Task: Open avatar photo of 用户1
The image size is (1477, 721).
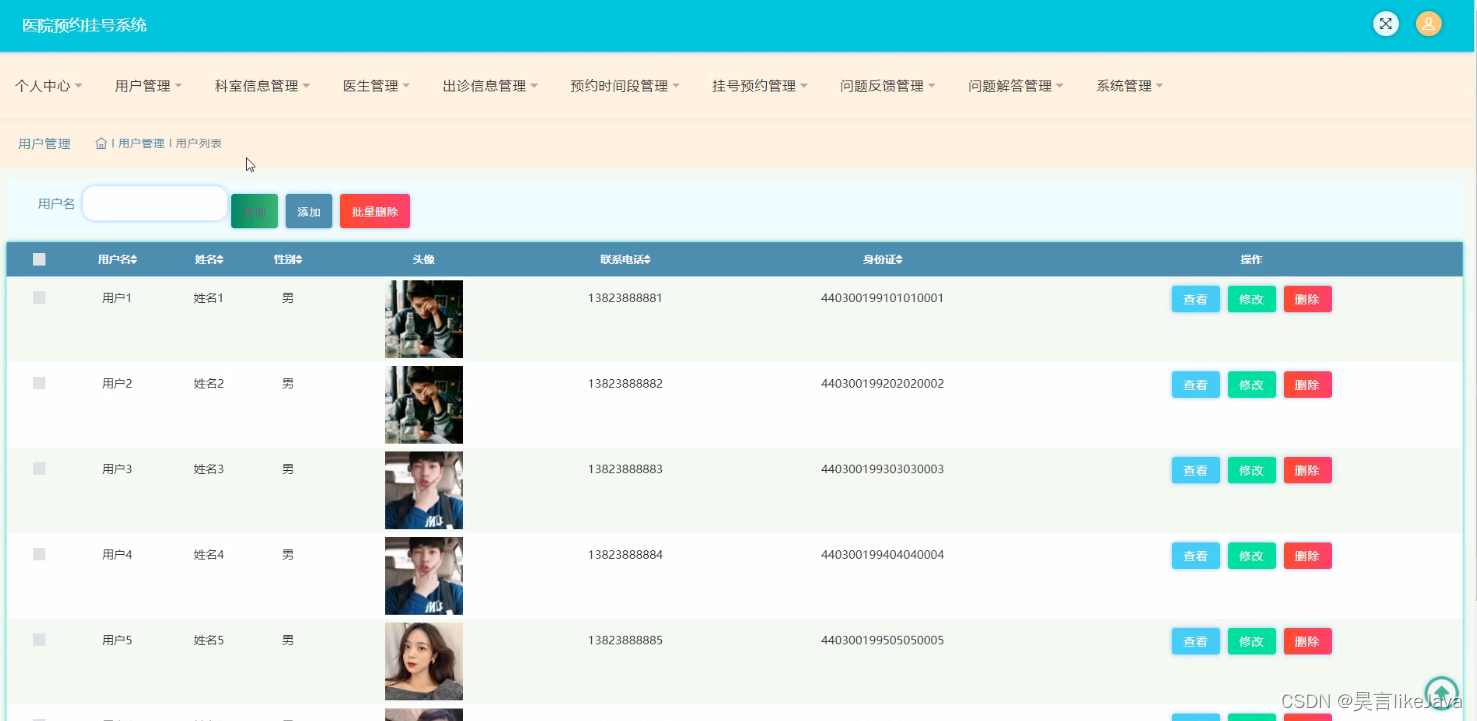Action: (x=424, y=319)
